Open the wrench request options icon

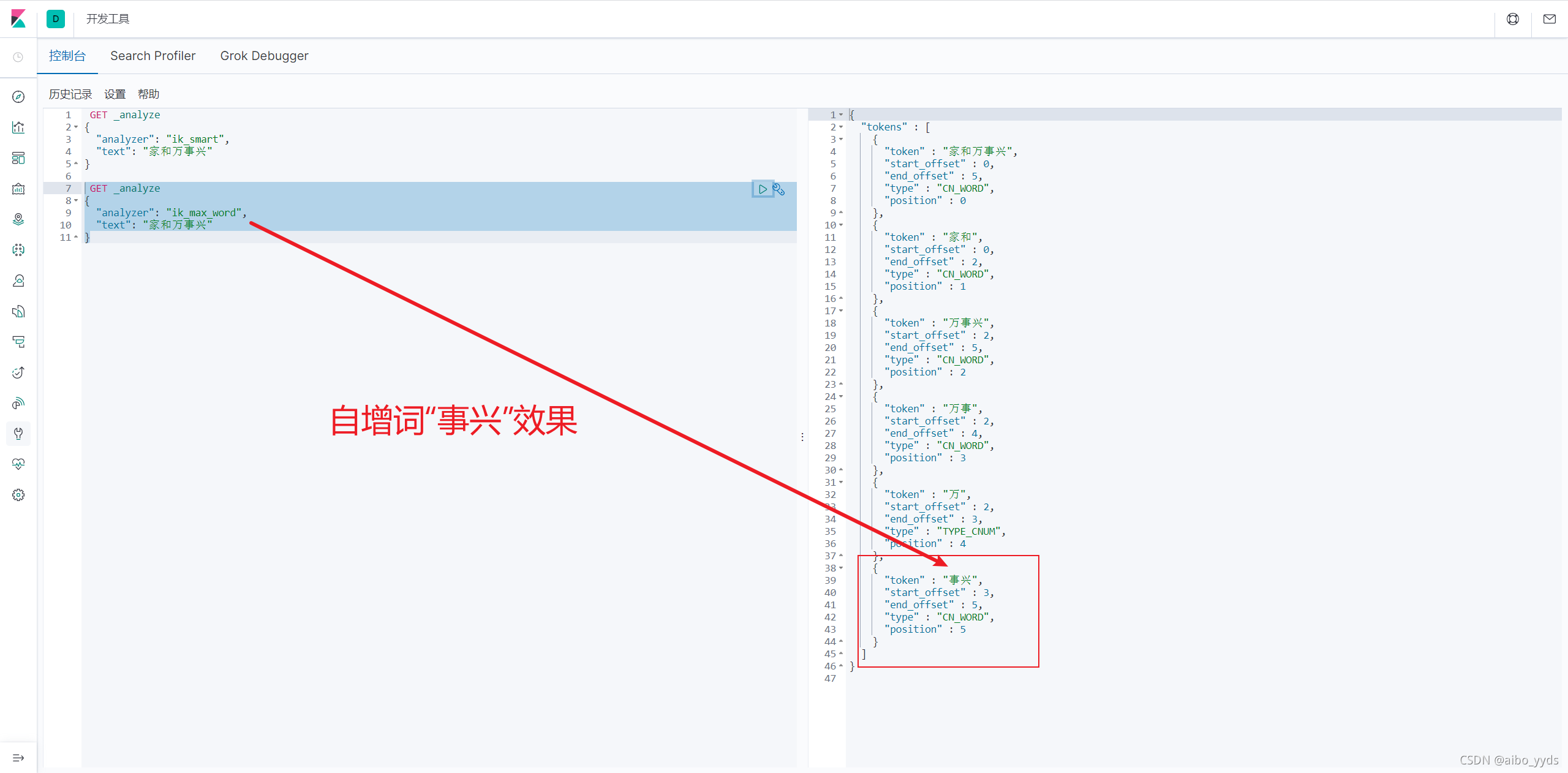pyautogui.click(x=779, y=189)
